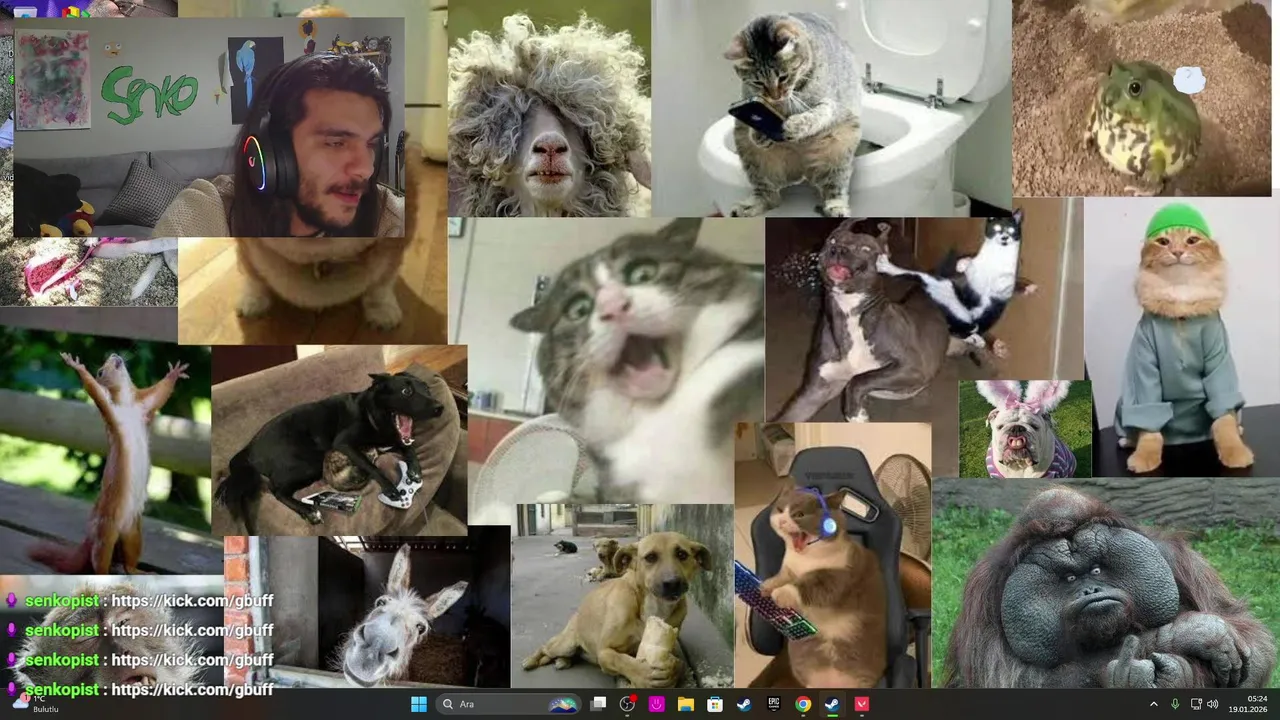The height and width of the screenshot is (720, 1280).
Task: Select the curly wool sheep picture
Action: tap(549, 108)
